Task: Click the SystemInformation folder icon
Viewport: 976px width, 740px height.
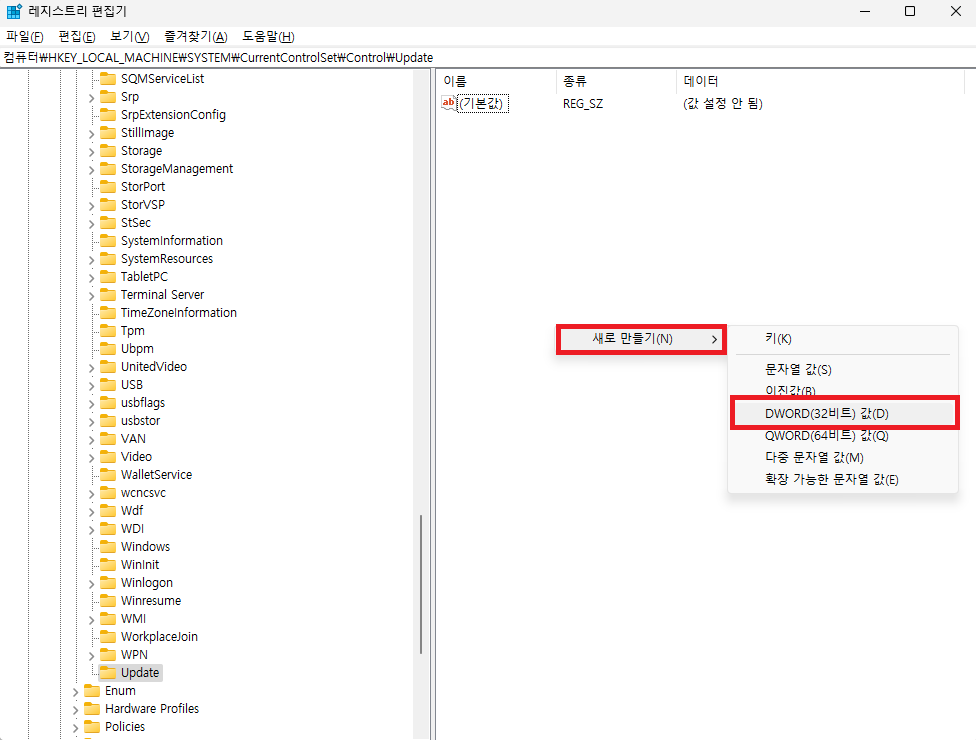Action: [108, 240]
